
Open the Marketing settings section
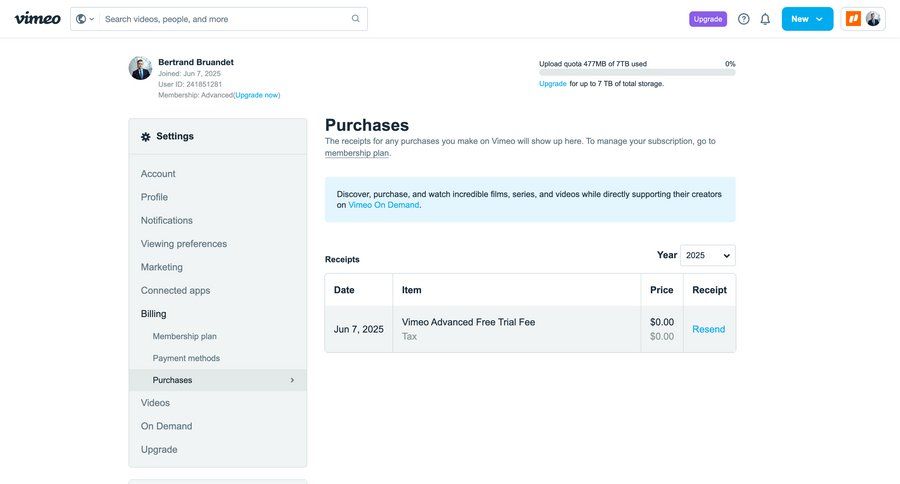pos(162,267)
